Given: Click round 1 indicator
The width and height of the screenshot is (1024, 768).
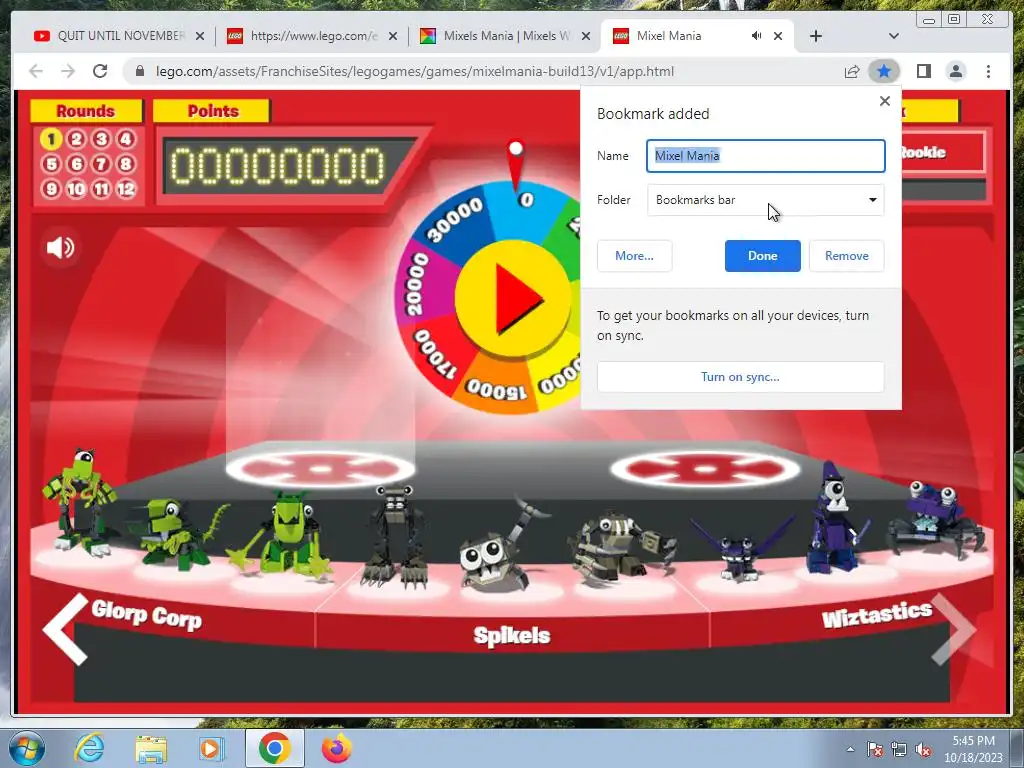Looking at the screenshot, I should click(x=51, y=138).
